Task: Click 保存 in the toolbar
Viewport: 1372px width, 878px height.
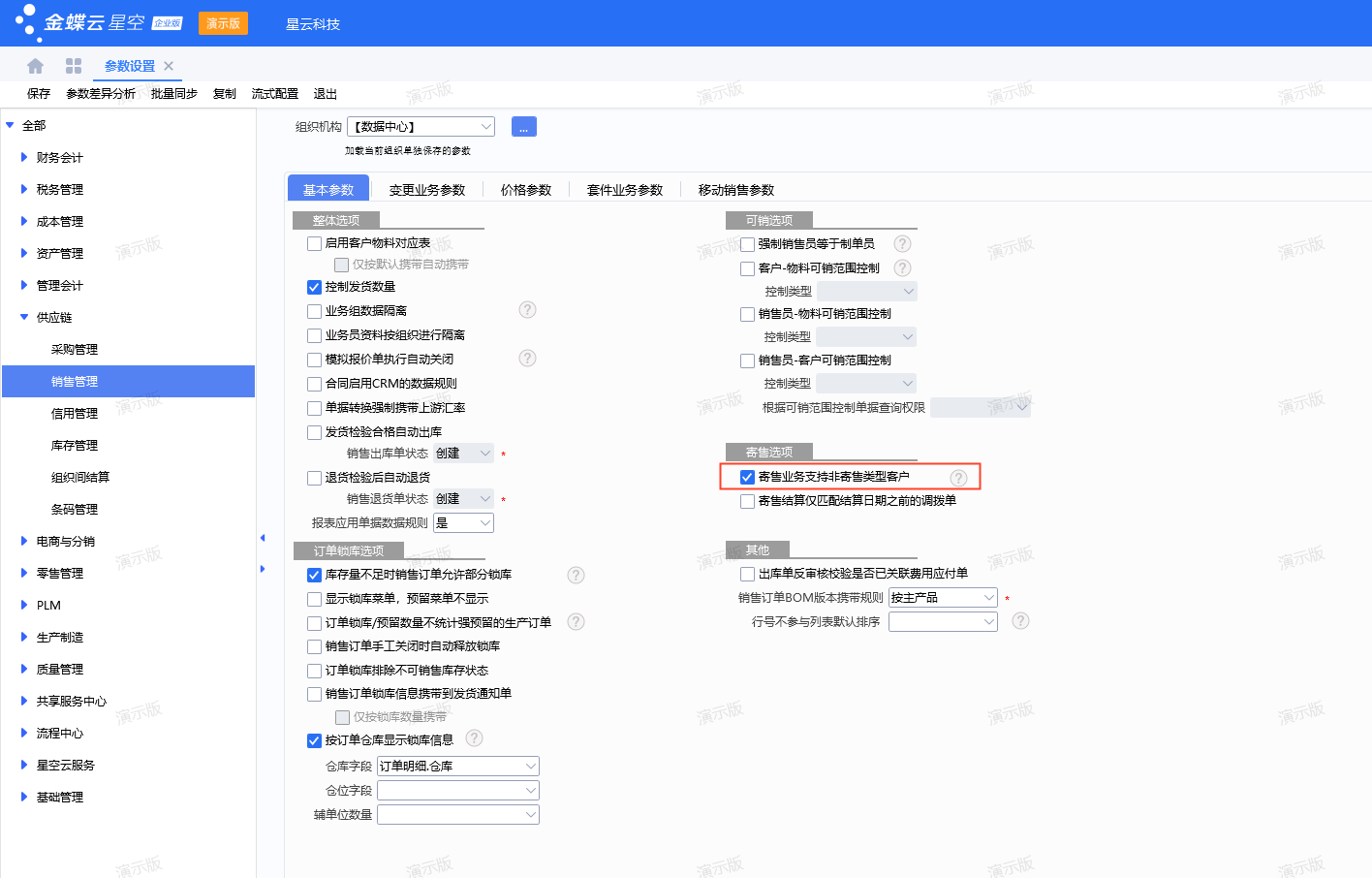Action: 39,94
